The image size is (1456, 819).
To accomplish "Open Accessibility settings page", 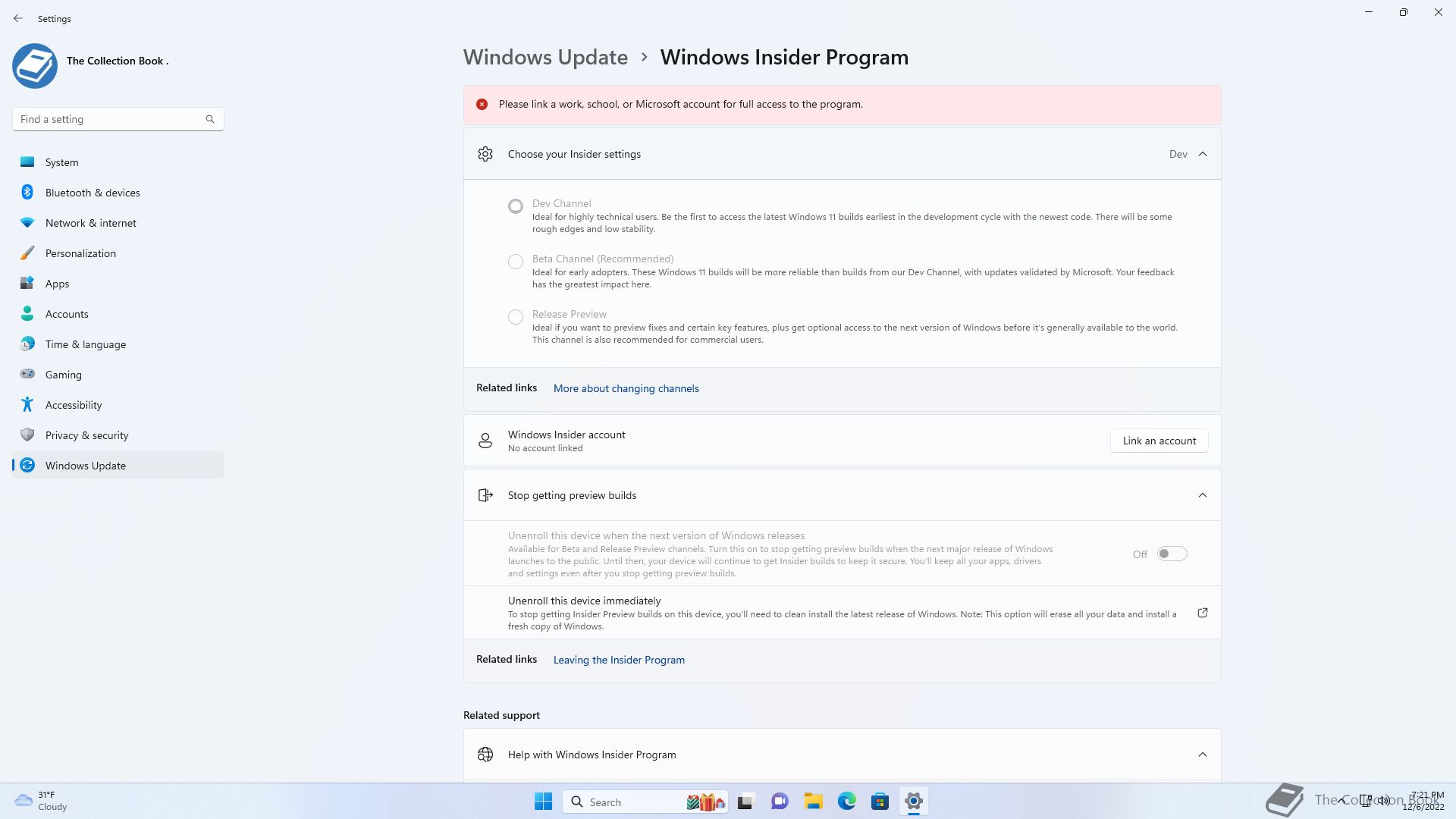I will (x=118, y=405).
